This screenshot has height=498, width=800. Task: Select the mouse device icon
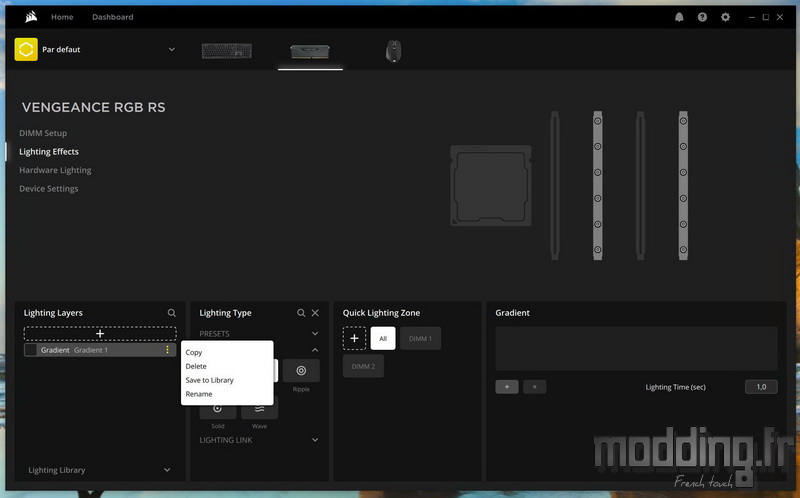click(393, 51)
